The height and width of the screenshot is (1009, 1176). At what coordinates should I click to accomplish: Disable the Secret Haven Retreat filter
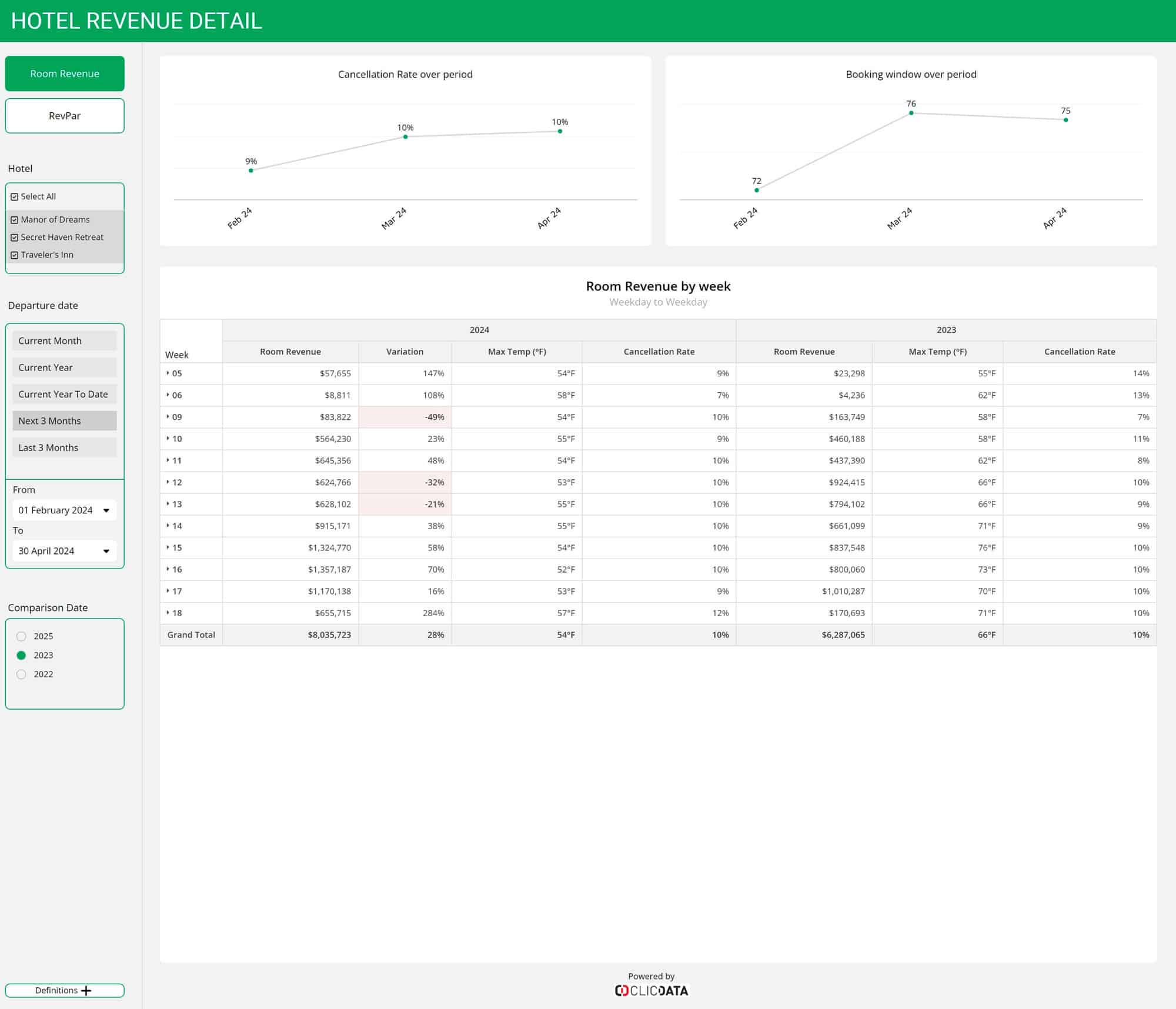pos(15,237)
